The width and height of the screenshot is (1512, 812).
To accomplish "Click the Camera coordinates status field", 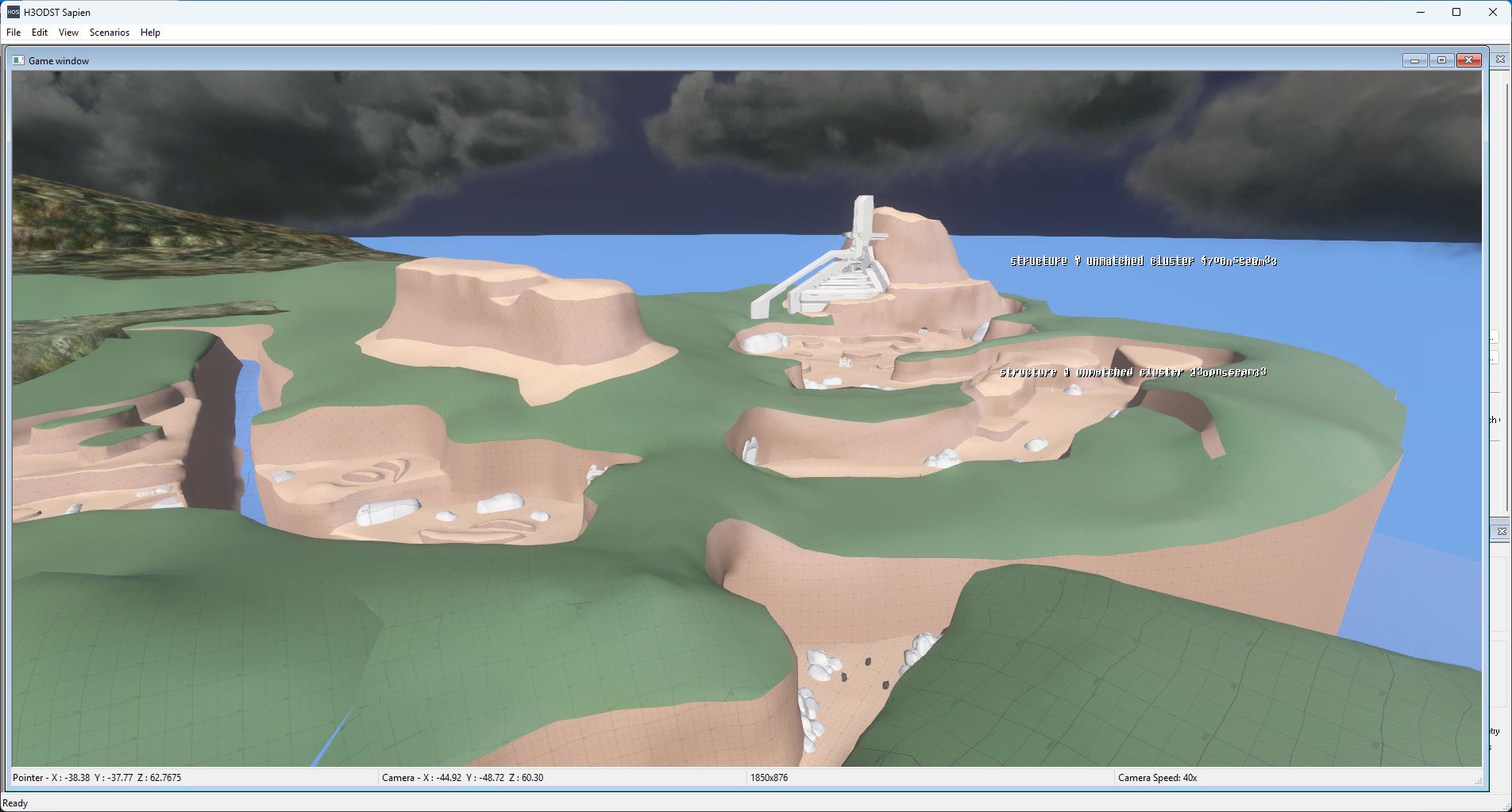I will pos(462,778).
